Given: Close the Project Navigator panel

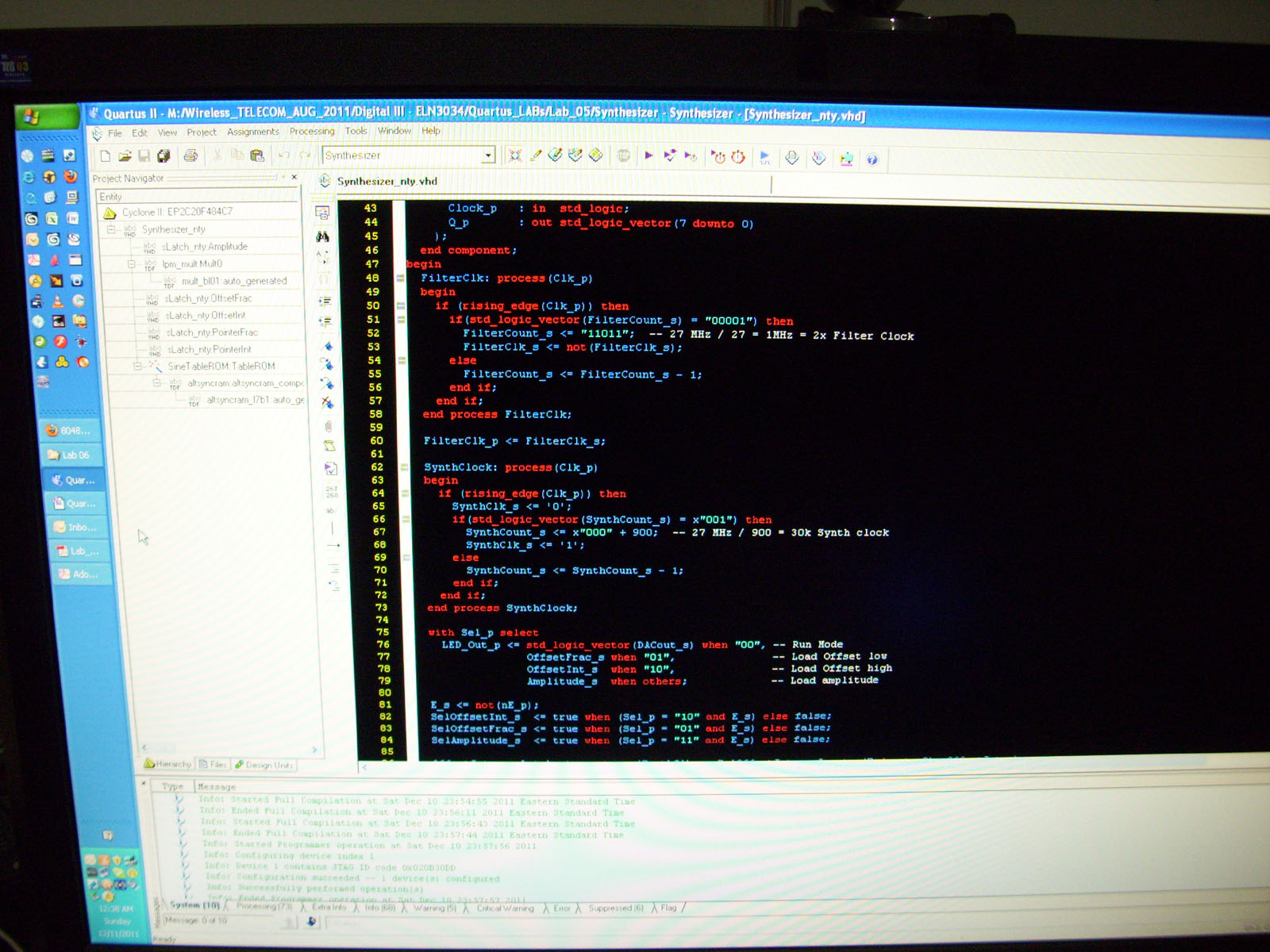Looking at the screenshot, I should [x=294, y=177].
